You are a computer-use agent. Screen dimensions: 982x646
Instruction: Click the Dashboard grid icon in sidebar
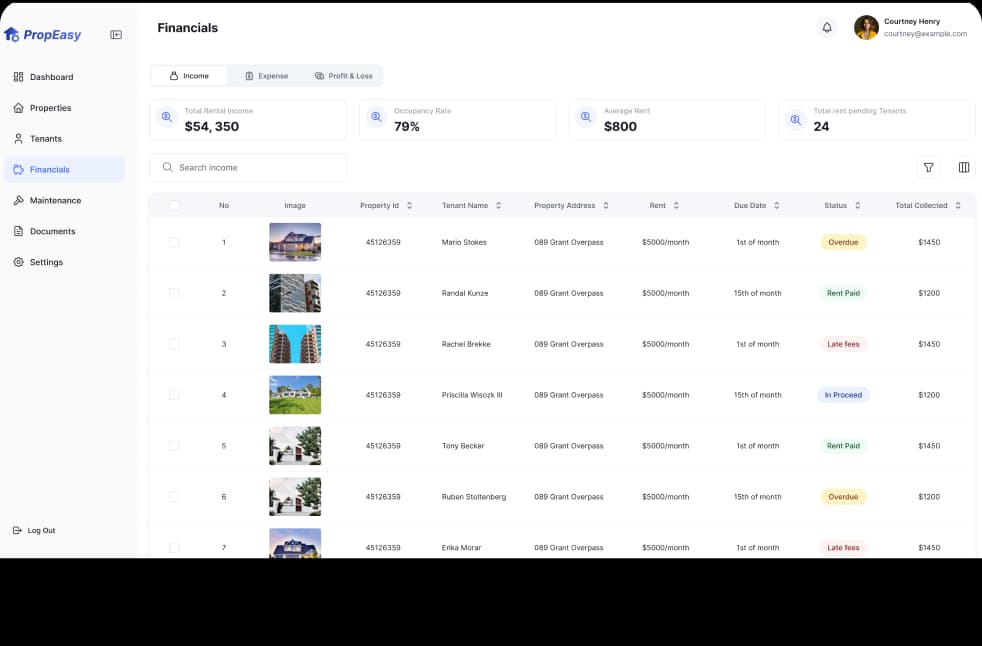click(x=18, y=76)
